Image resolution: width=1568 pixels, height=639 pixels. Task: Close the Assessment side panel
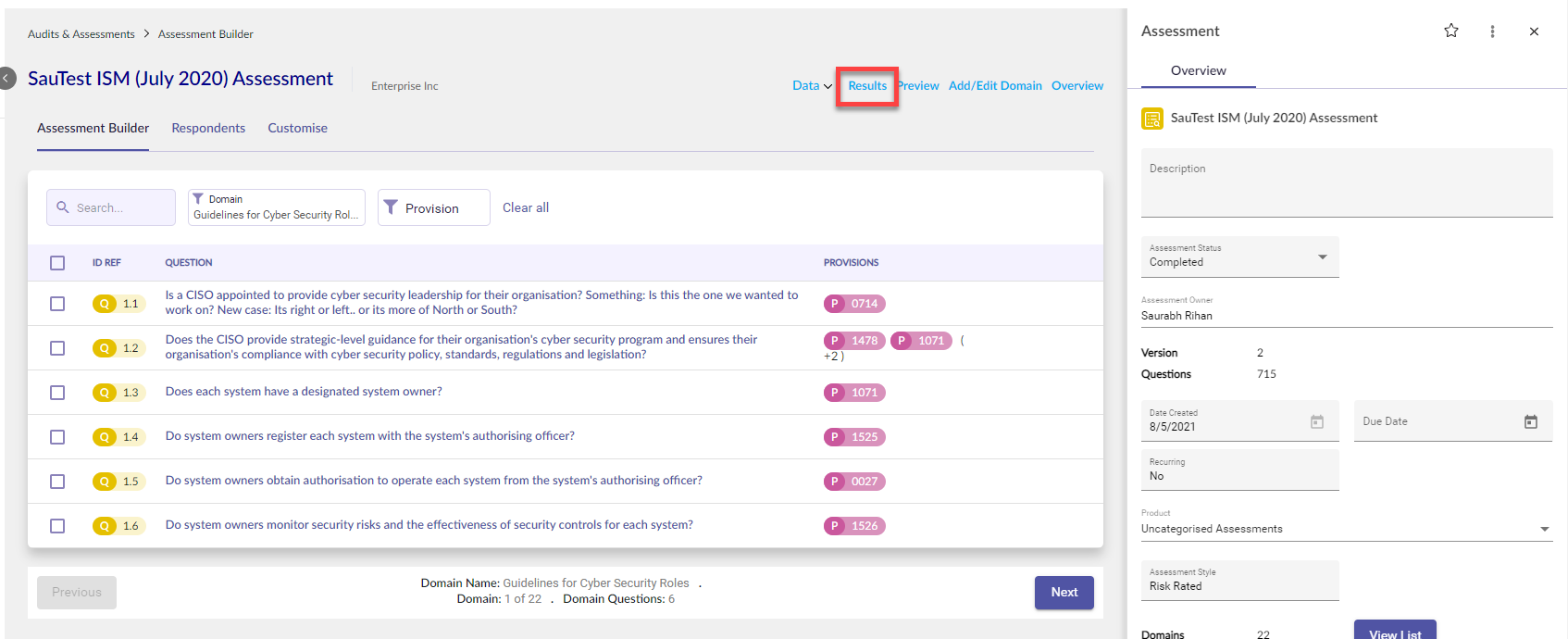(x=1534, y=31)
